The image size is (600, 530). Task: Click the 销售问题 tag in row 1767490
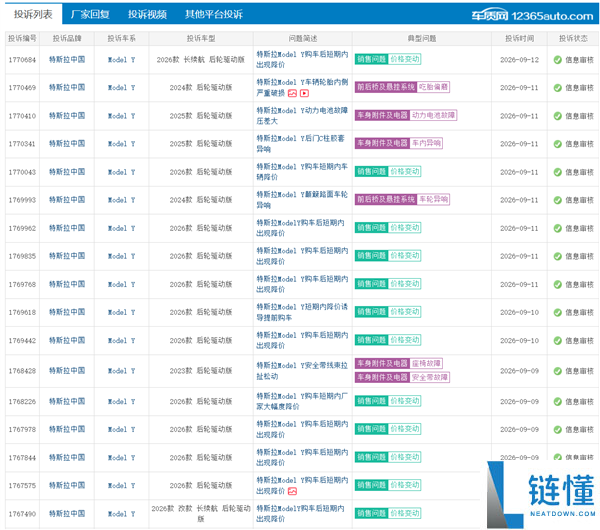[371, 513]
